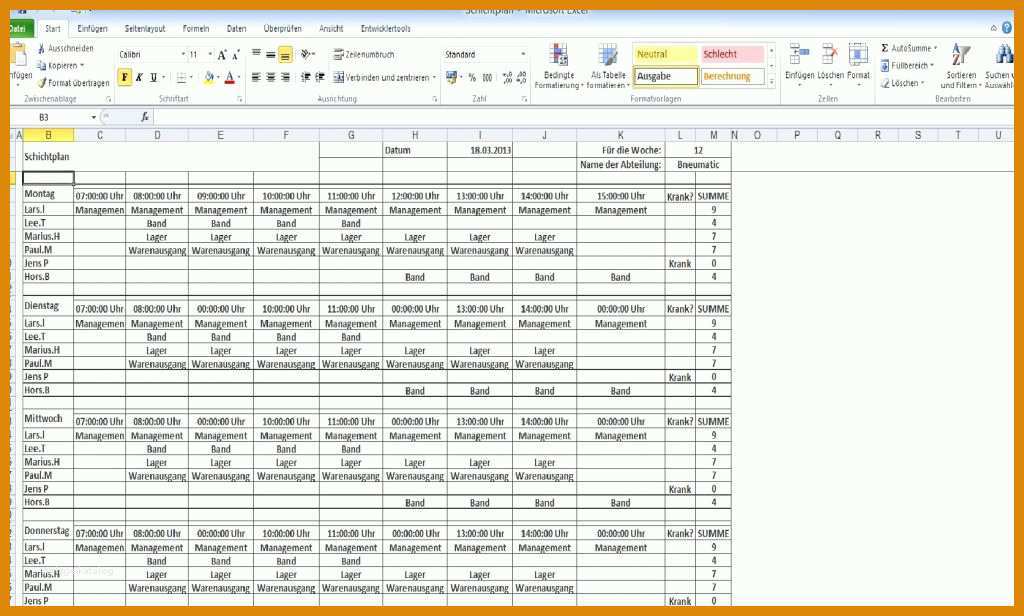1024x616 pixels.
Task: Click the borders icon in Schriftart
Action: coord(182,77)
